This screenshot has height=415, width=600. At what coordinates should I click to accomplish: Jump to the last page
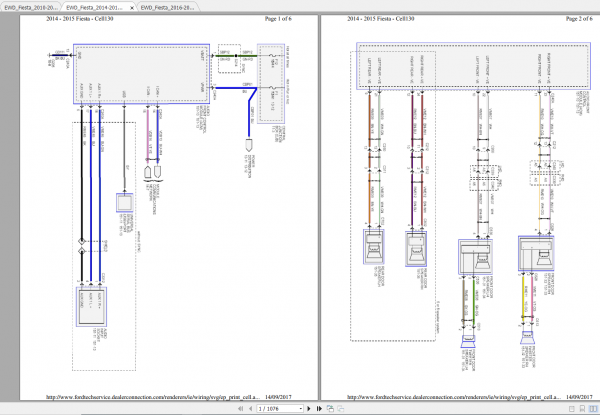(x=319, y=408)
